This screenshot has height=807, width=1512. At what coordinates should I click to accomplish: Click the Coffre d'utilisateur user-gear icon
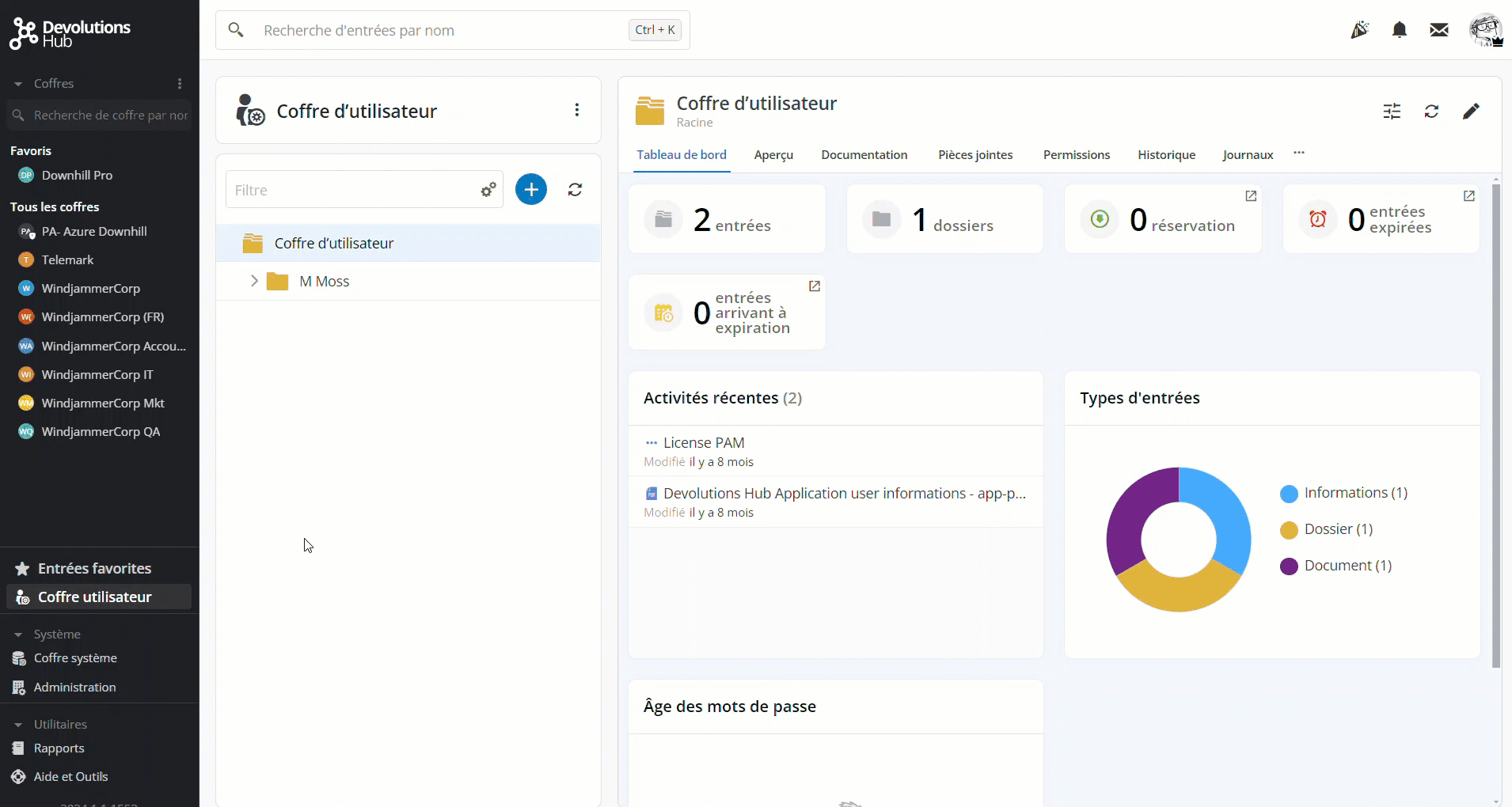[x=250, y=110]
